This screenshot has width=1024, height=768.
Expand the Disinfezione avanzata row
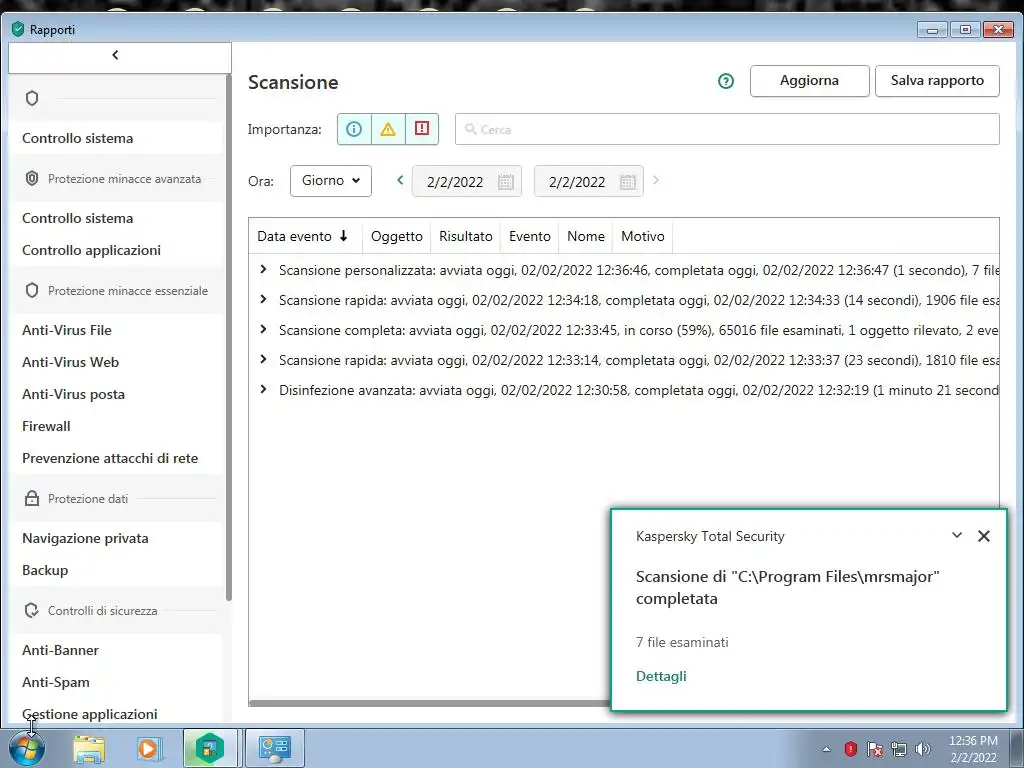(263, 389)
